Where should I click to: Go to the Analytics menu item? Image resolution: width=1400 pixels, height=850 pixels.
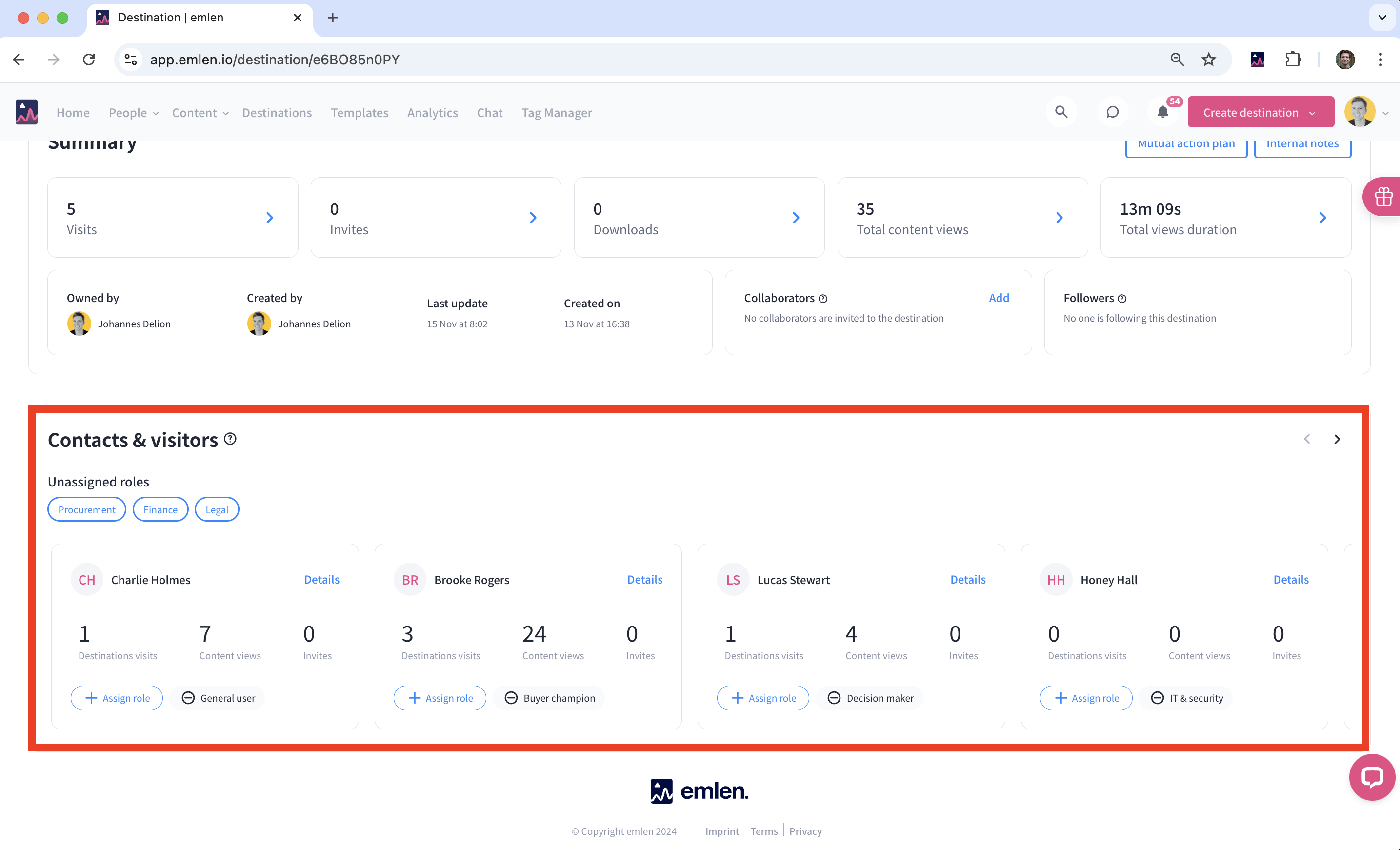coord(432,113)
